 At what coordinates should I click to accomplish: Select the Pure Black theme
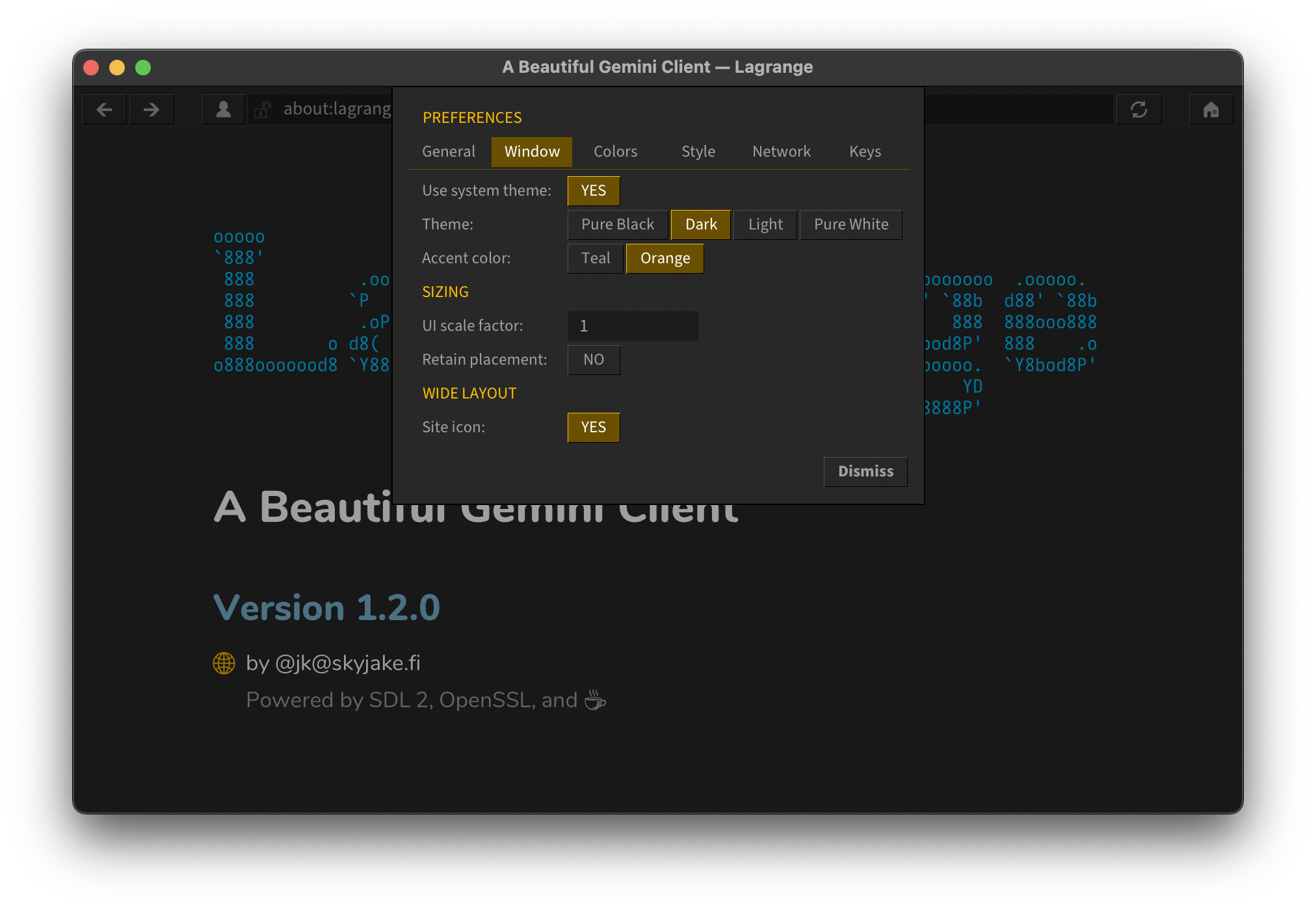click(x=618, y=224)
